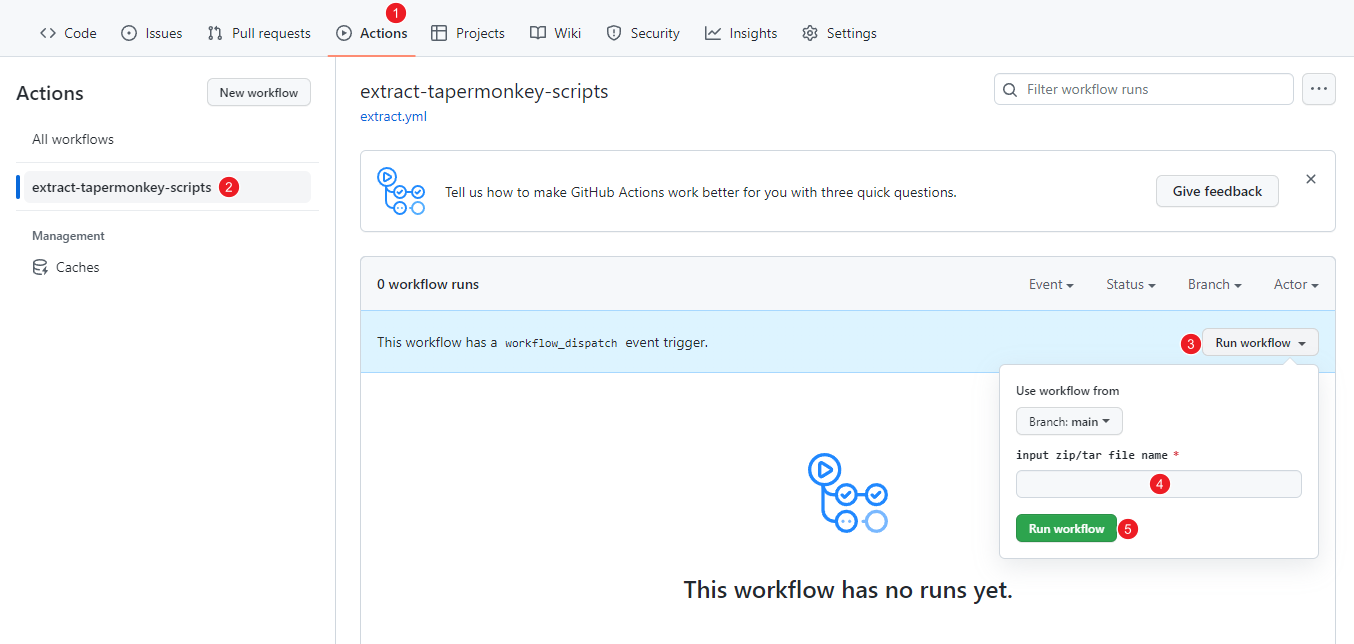Click the extract-tapermonkey-scripts page heading
This screenshot has height=644, width=1354.
[x=484, y=91]
